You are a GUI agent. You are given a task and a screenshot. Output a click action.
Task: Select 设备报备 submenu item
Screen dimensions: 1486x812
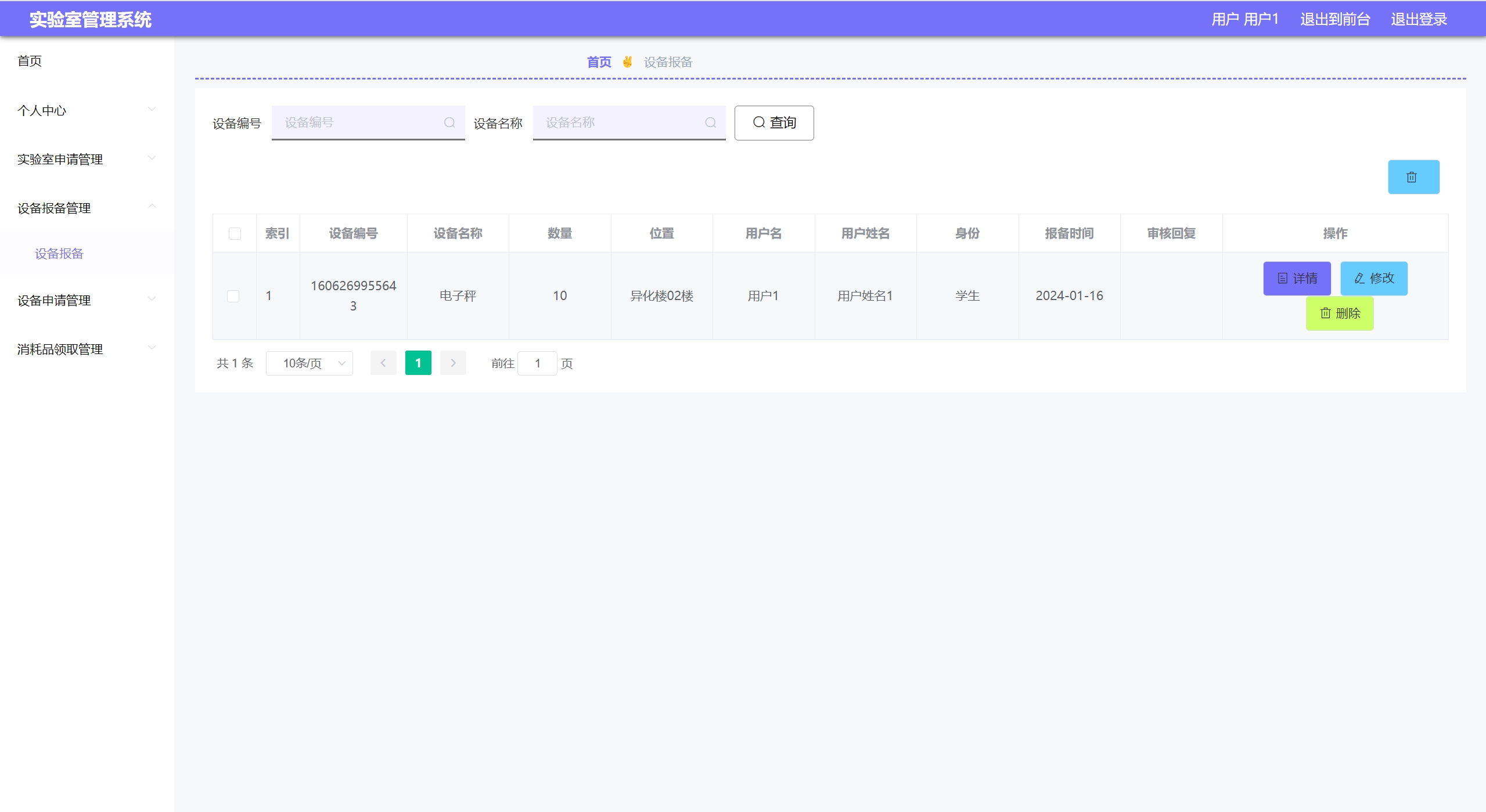pos(59,254)
